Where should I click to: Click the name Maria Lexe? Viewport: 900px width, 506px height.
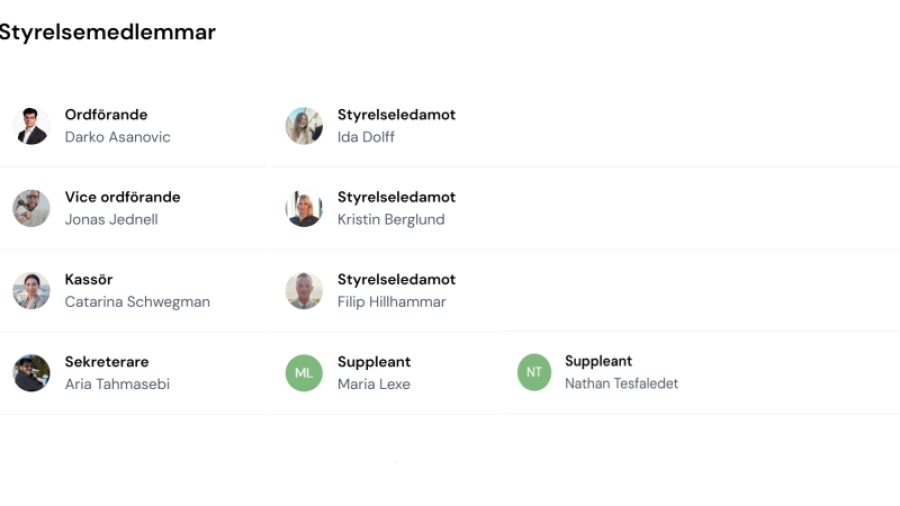point(374,384)
